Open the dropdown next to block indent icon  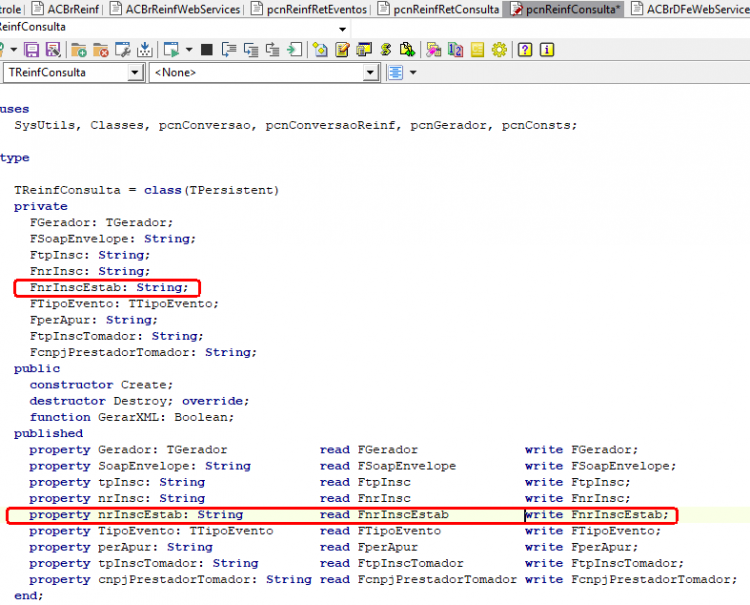413,73
